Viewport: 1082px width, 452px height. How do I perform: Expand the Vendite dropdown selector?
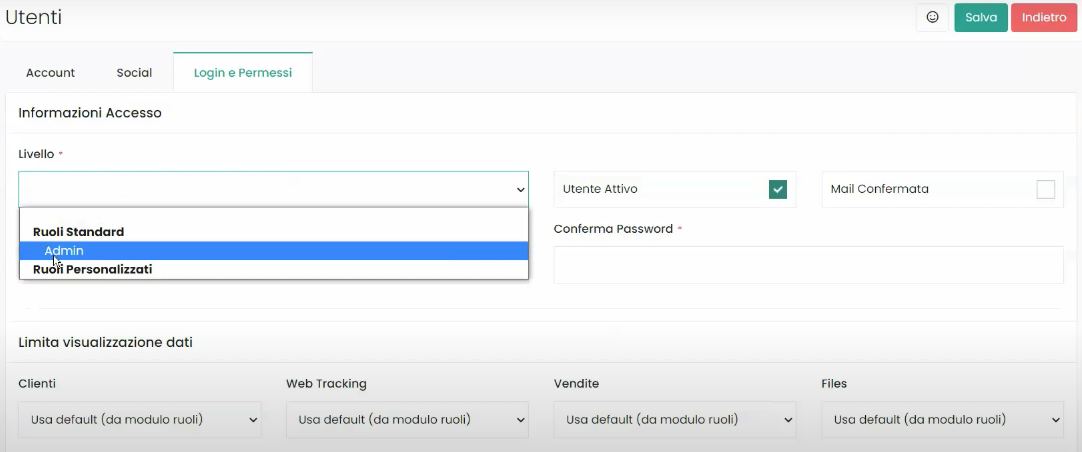tap(674, 420)
